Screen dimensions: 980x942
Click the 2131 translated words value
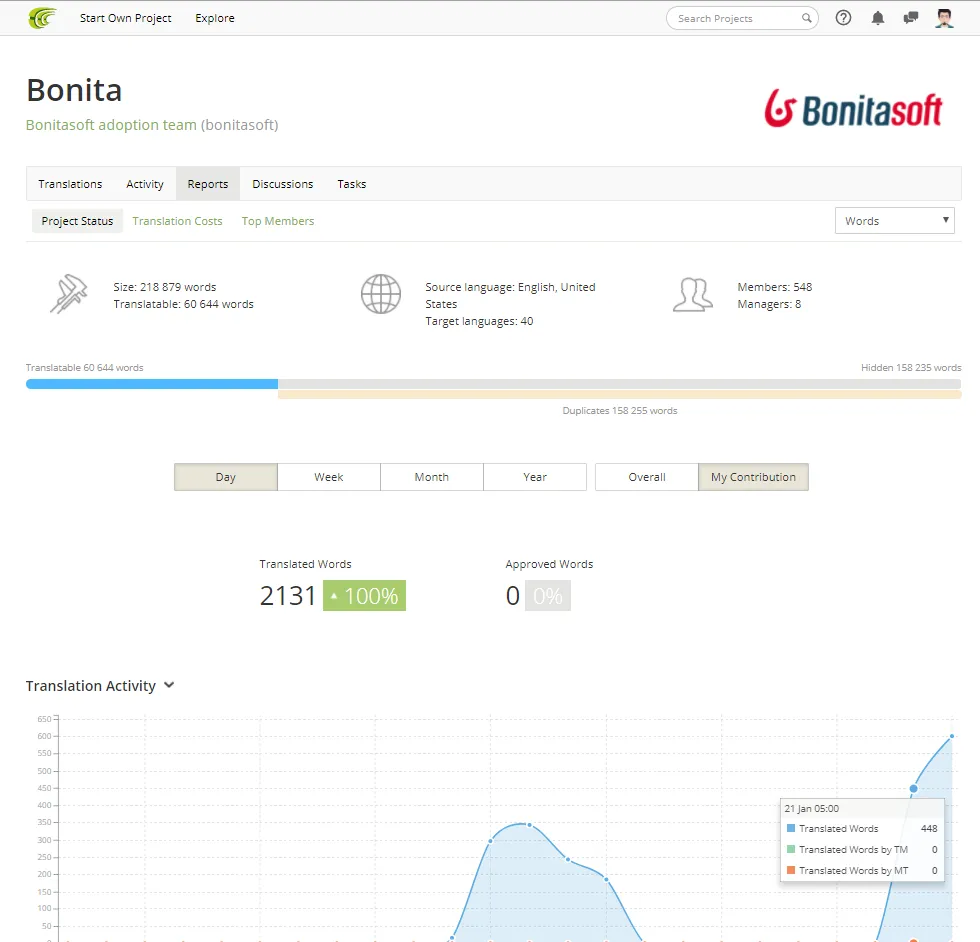(288, 596)
